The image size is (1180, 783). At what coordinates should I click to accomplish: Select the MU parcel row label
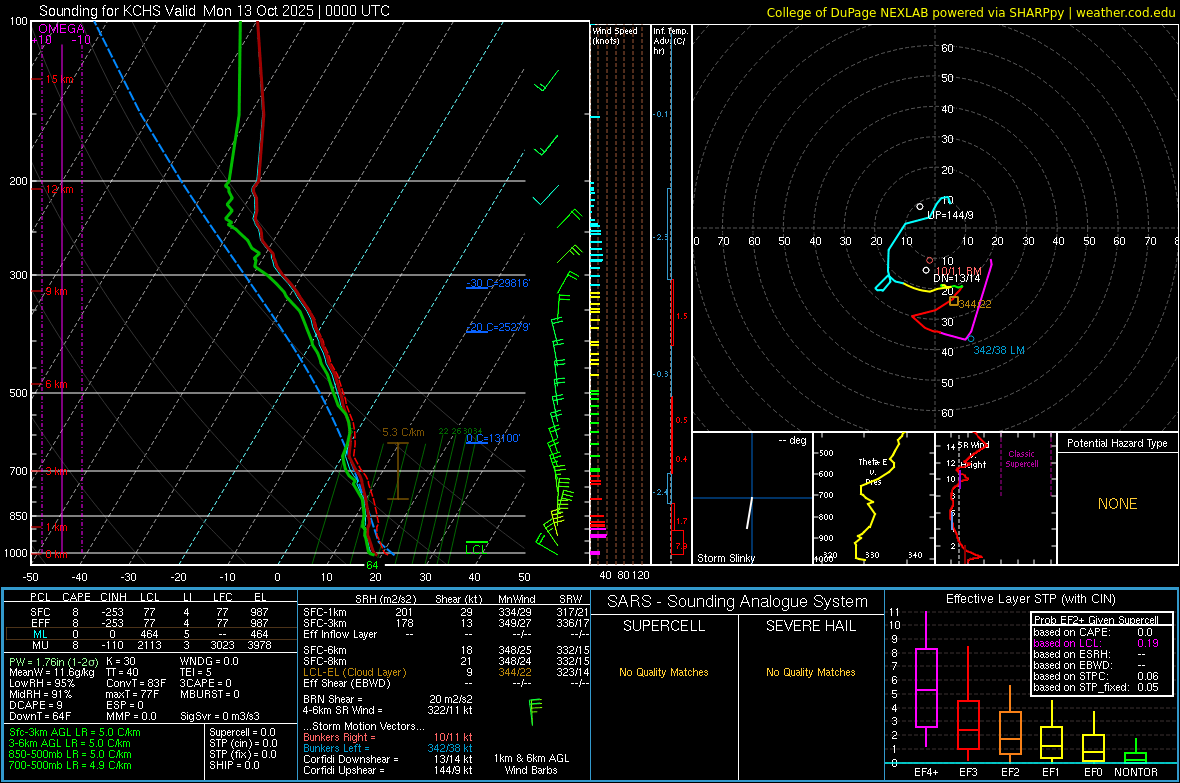tap(40, 645)
